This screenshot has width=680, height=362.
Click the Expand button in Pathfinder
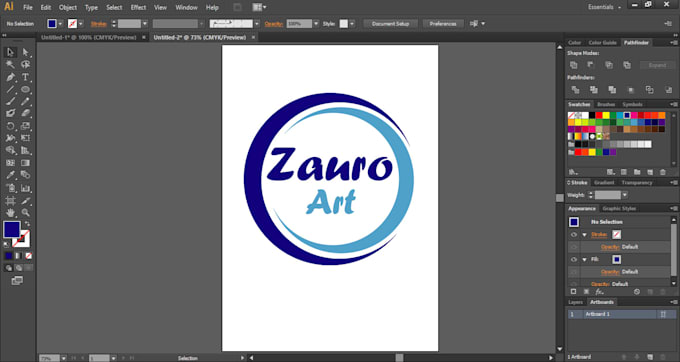657,65
